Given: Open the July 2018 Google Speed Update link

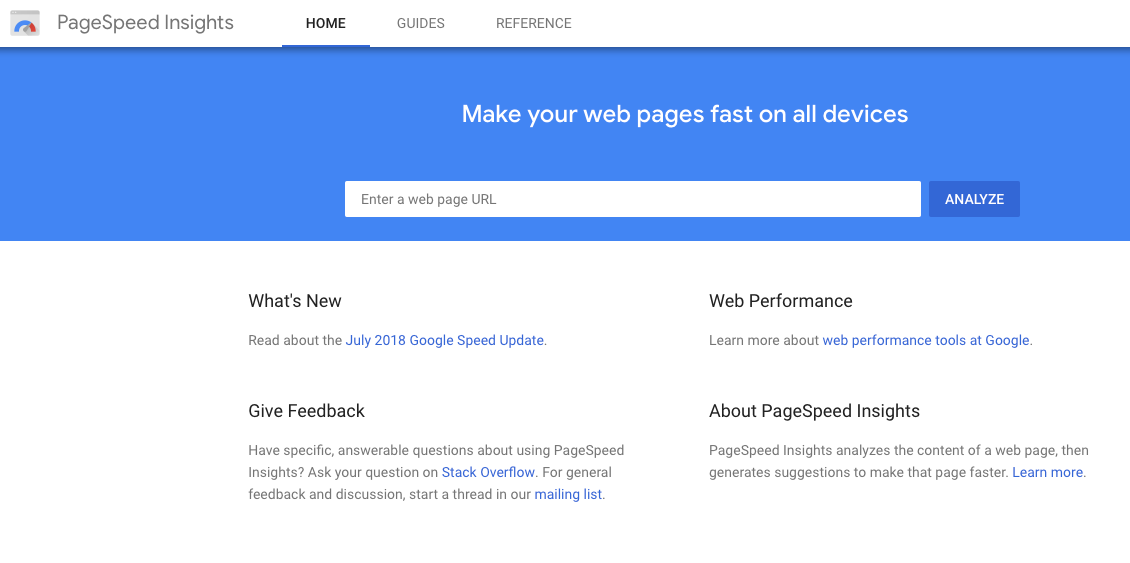Looking at the screenshot, I should 445,340.
